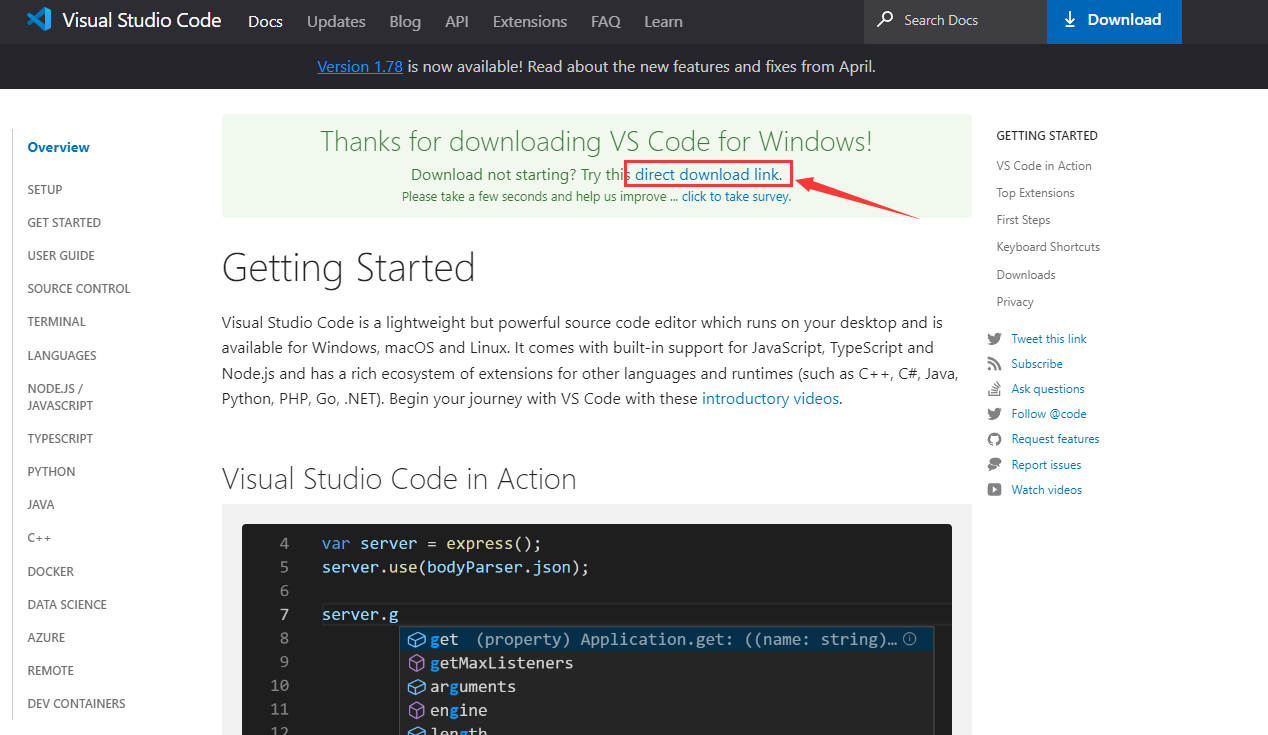Jump to VS Code in Action section

pyautogui.click(x=1044, y=166)
